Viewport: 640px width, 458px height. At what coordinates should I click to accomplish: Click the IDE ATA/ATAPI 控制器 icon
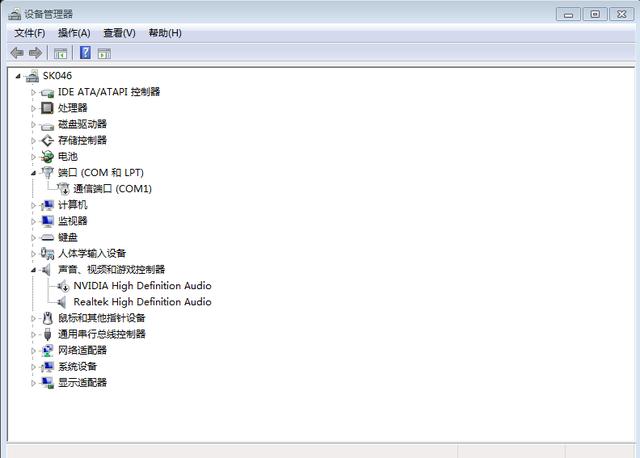[x=47, y=93]
